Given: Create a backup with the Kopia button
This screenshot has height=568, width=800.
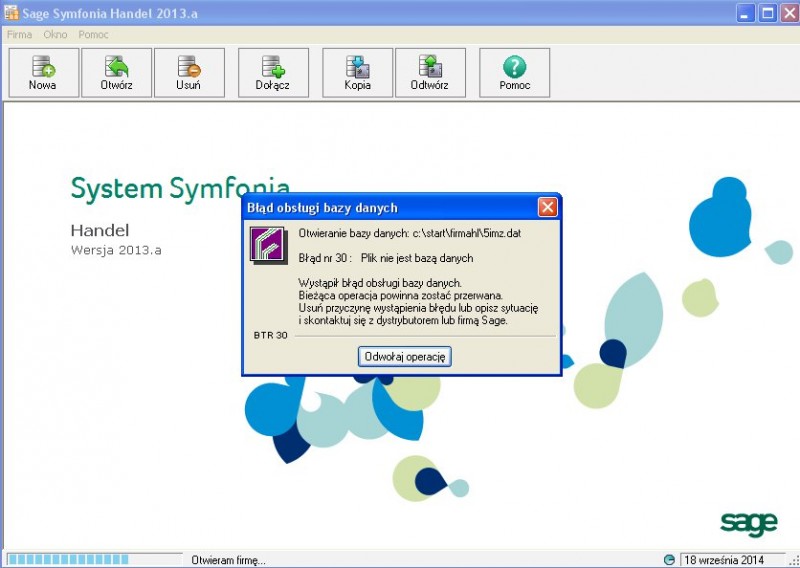Looking at the screenshot, I should (358, 73).
